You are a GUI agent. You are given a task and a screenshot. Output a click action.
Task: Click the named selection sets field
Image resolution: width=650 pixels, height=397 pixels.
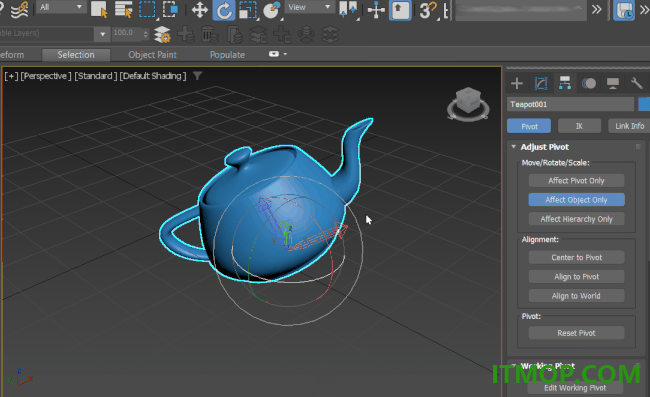tap(521, 10)
